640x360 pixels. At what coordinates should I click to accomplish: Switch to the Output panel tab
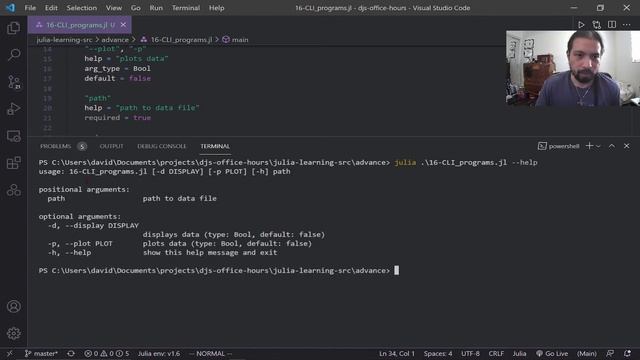point(111,146)
